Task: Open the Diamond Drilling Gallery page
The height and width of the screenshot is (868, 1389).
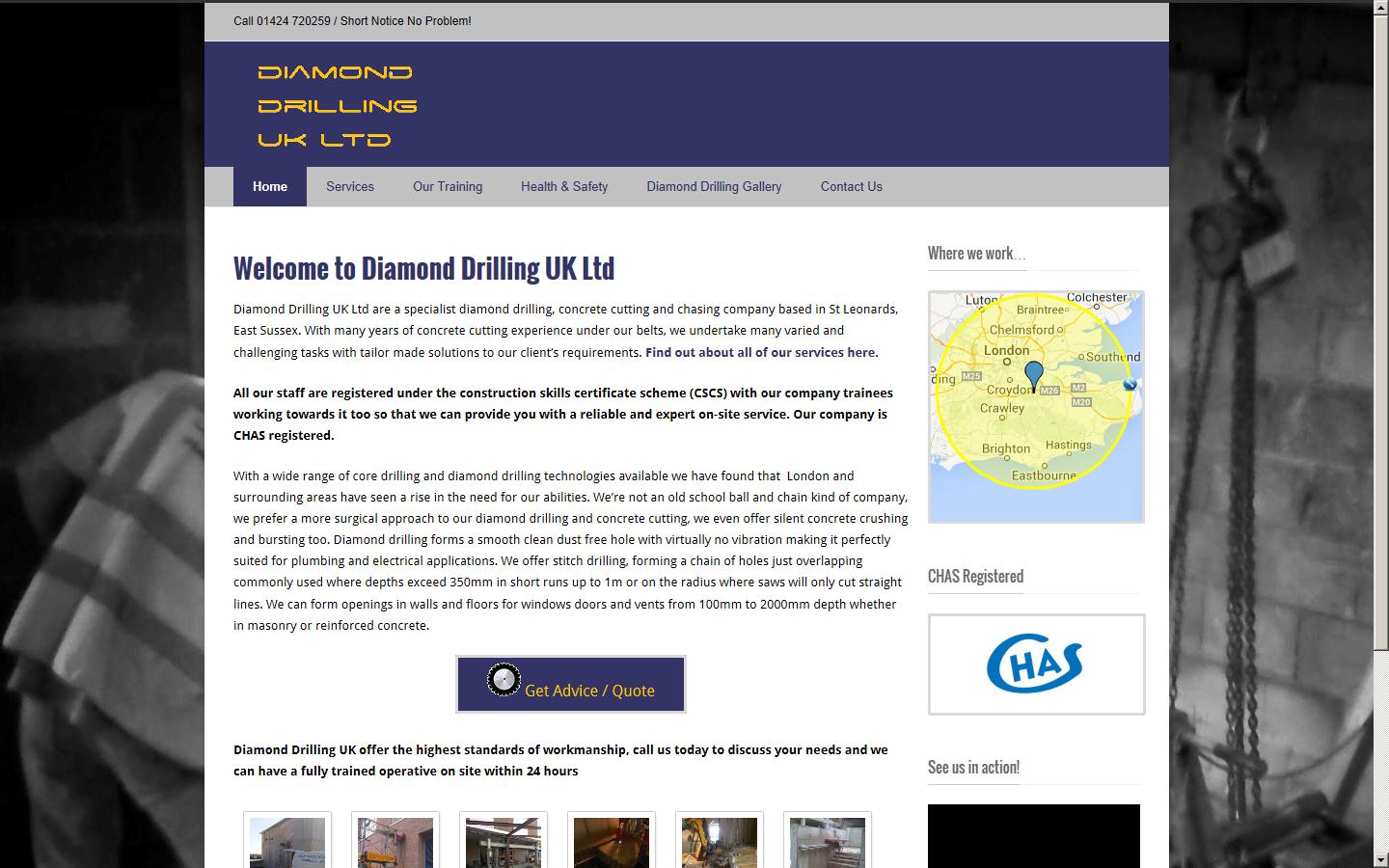Action: pos(714,186)
